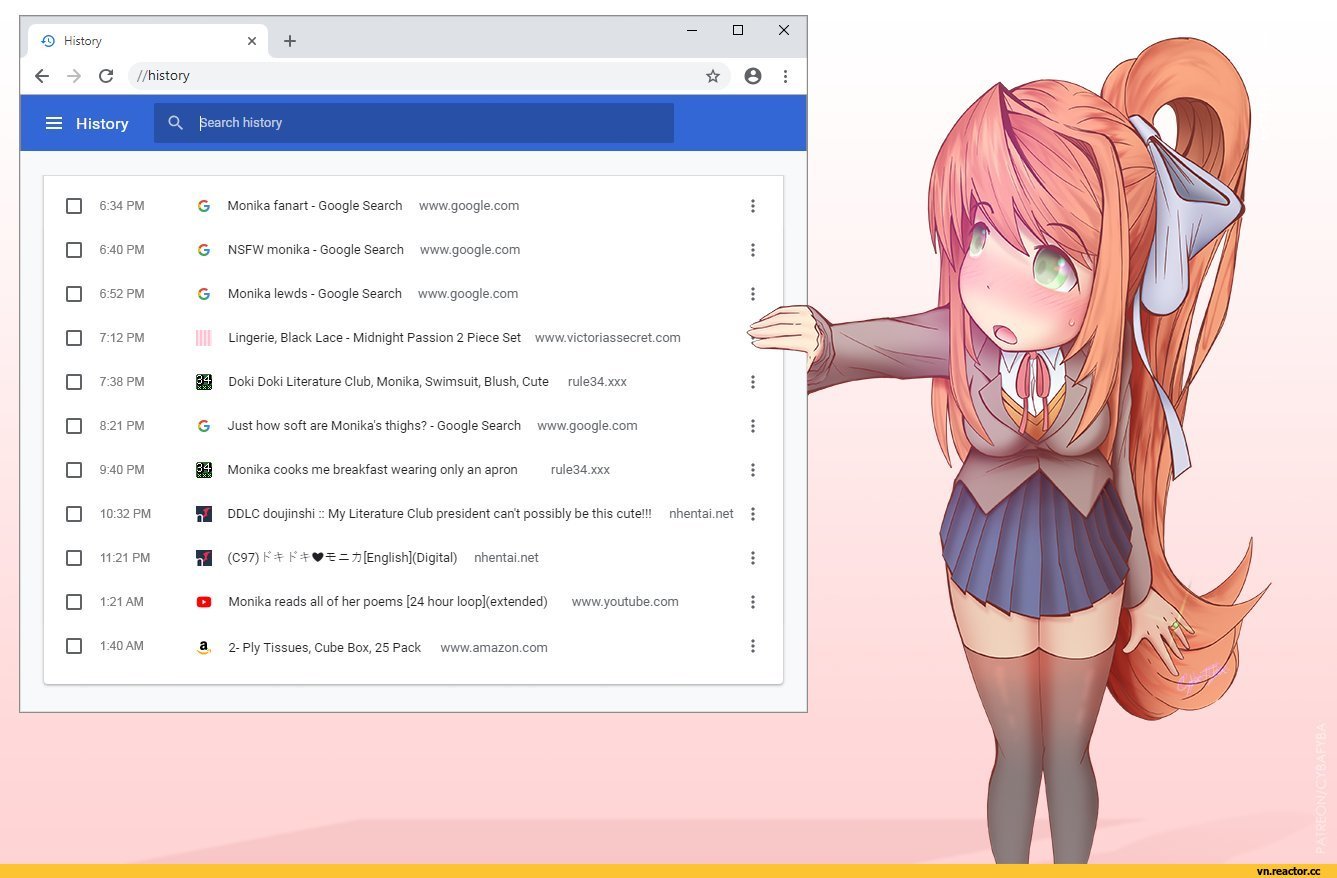Click inside the Search history field

pyautogui.click(x=414, y=123)
